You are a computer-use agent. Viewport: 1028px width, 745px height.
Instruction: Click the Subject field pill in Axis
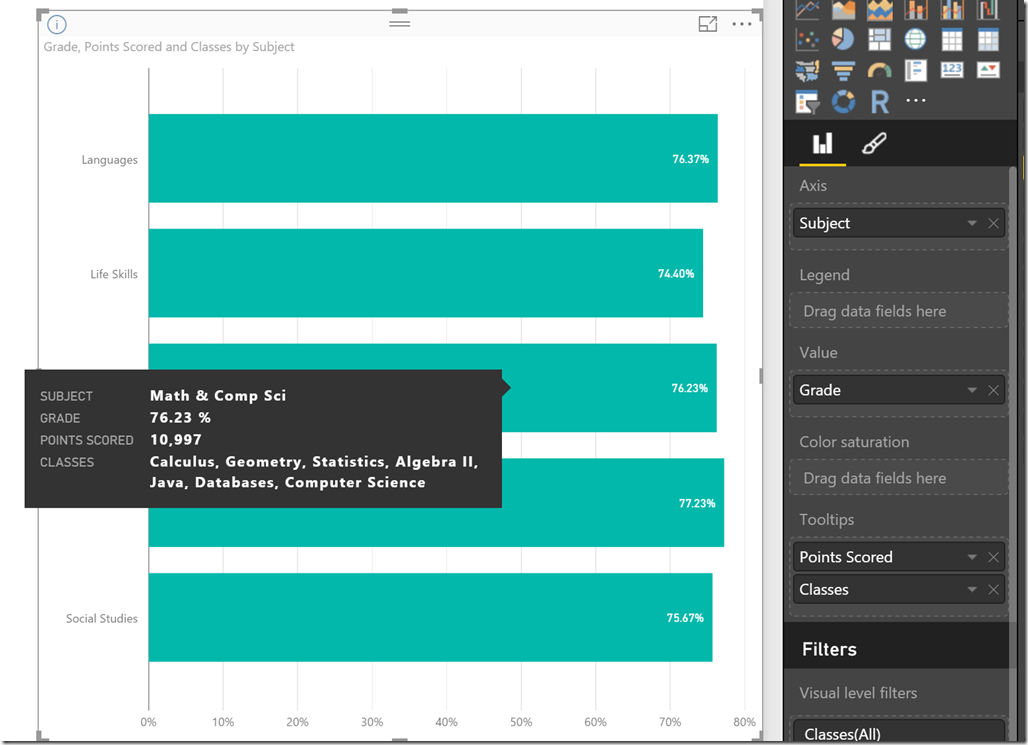tap(899, 224)
